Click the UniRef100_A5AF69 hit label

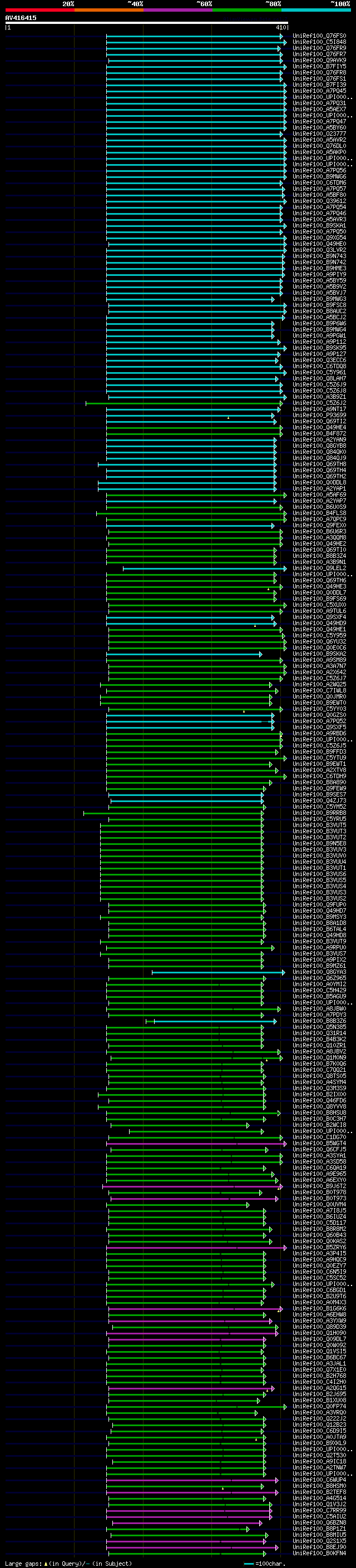tap(319, 495)
